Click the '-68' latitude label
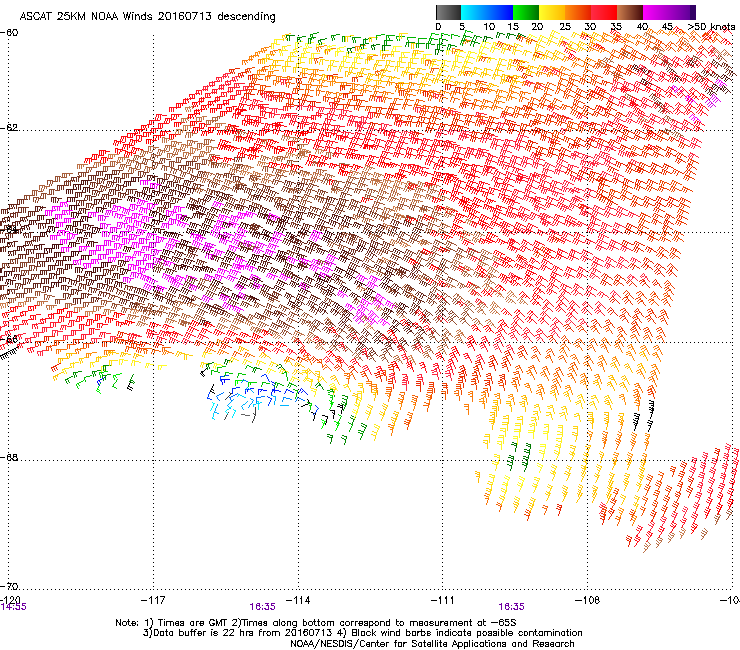The width and height of the screenshot is (740, 650). click(x=9, y=457)
